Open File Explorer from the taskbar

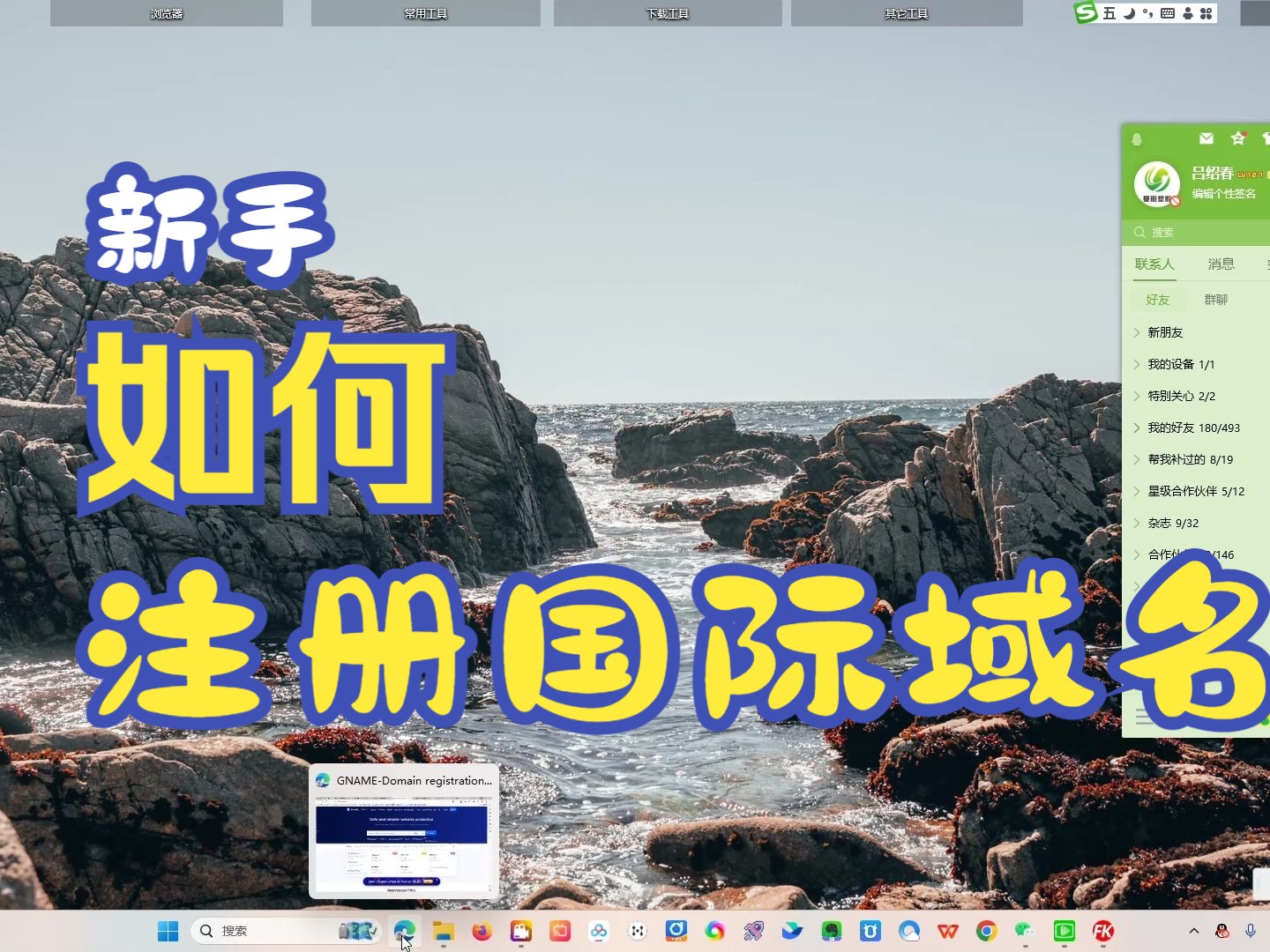coord(443,931)
